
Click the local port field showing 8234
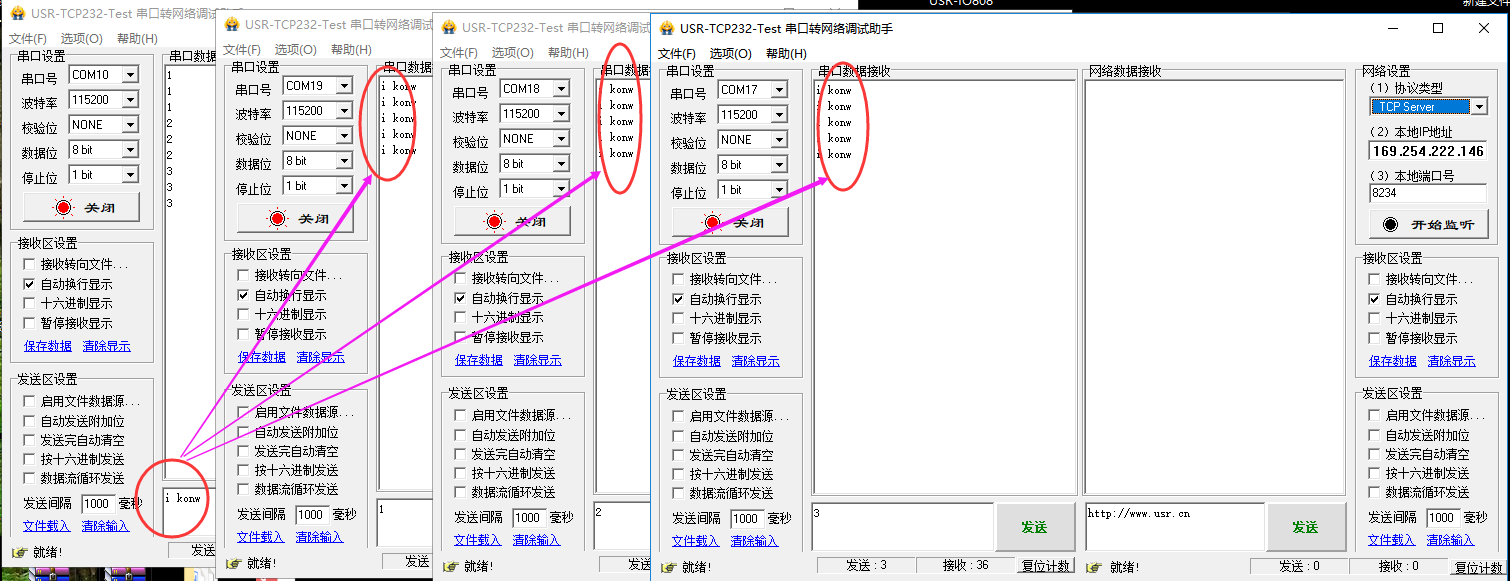point(1427,194)
